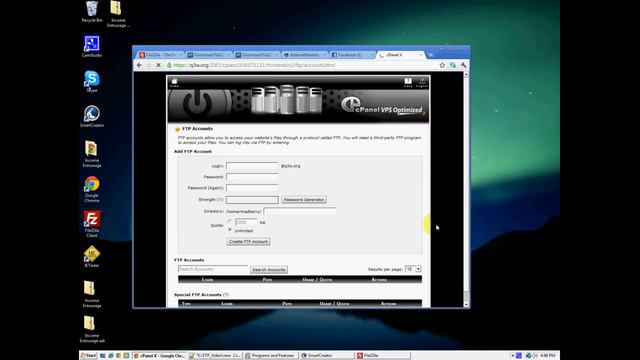
Task: Click the browser Back arrow
Action: [140, 65]
